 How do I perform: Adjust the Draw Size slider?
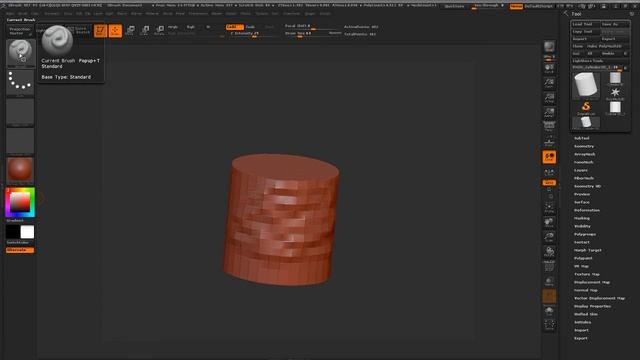[x=312, y=33]
